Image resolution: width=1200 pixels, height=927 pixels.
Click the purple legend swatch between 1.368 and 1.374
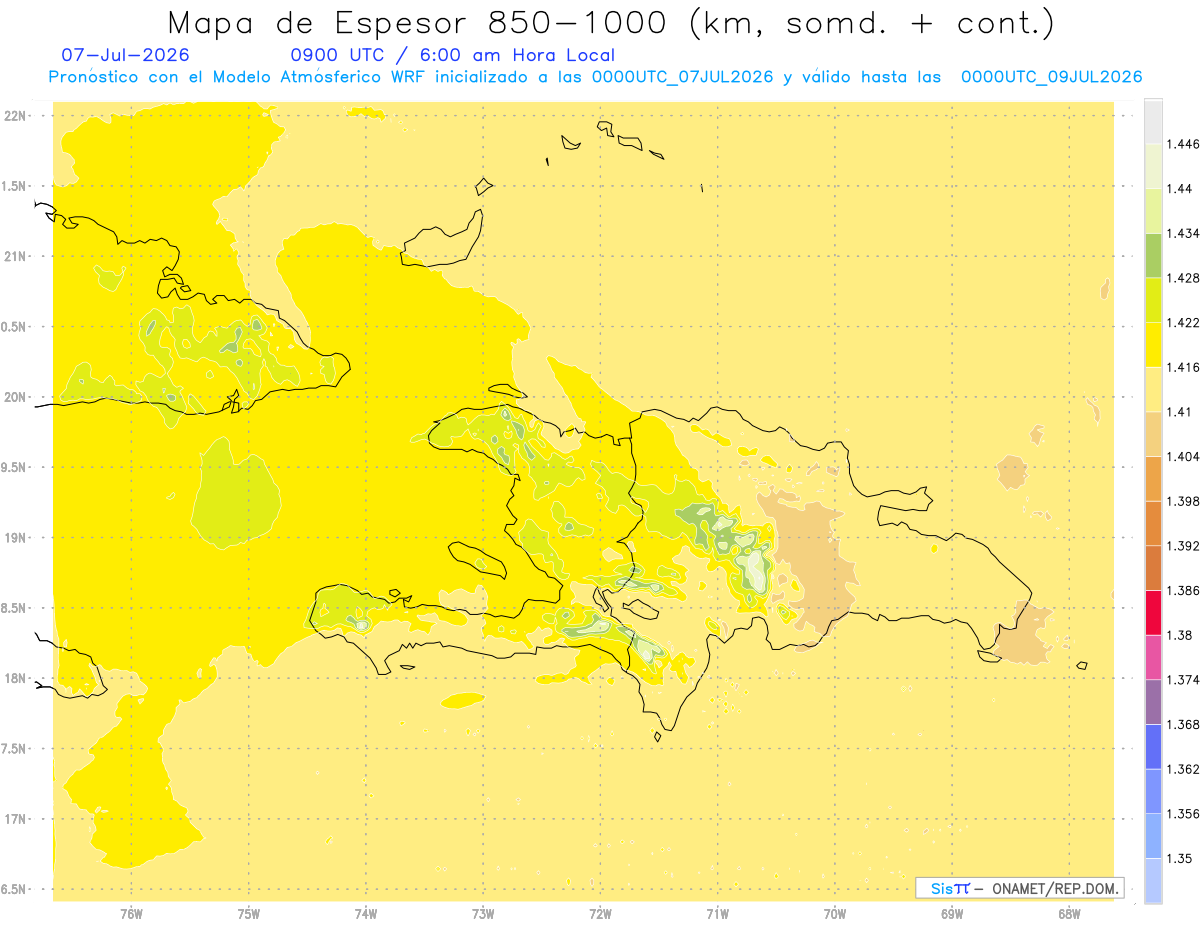pyautogui.click(x=1153, y=701)
